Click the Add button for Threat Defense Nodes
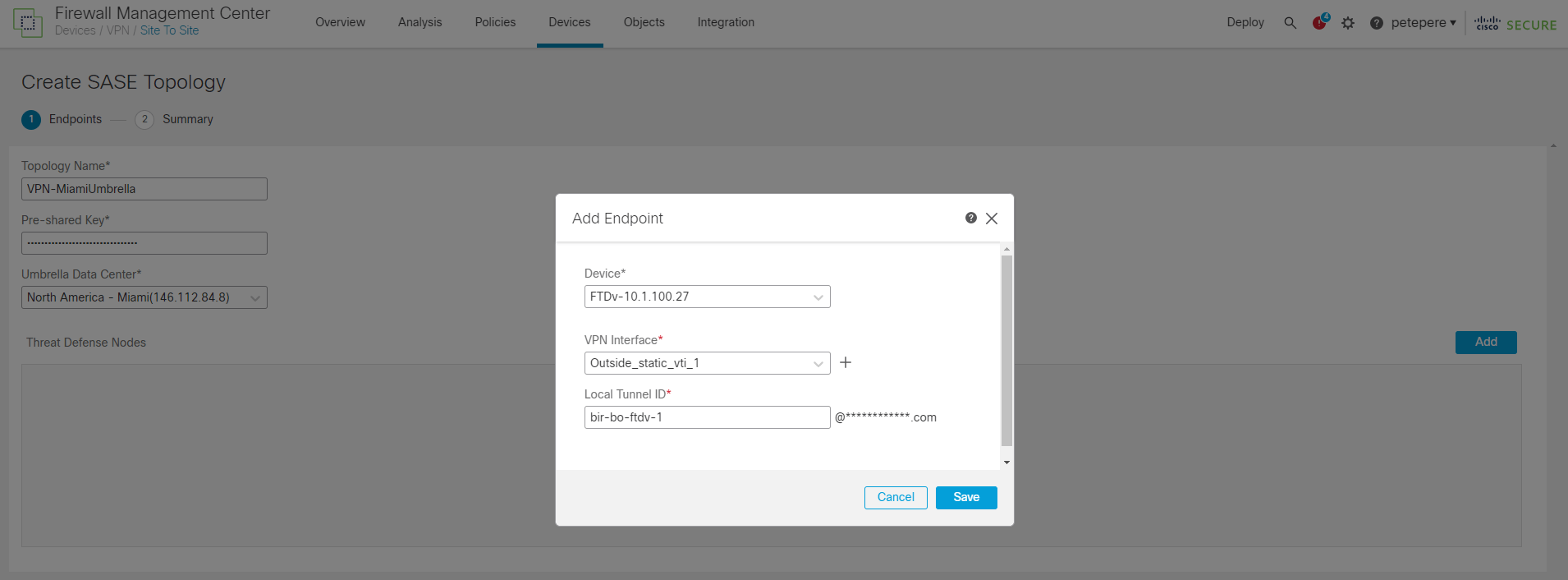1568x580 pixels. (1486, 343)
